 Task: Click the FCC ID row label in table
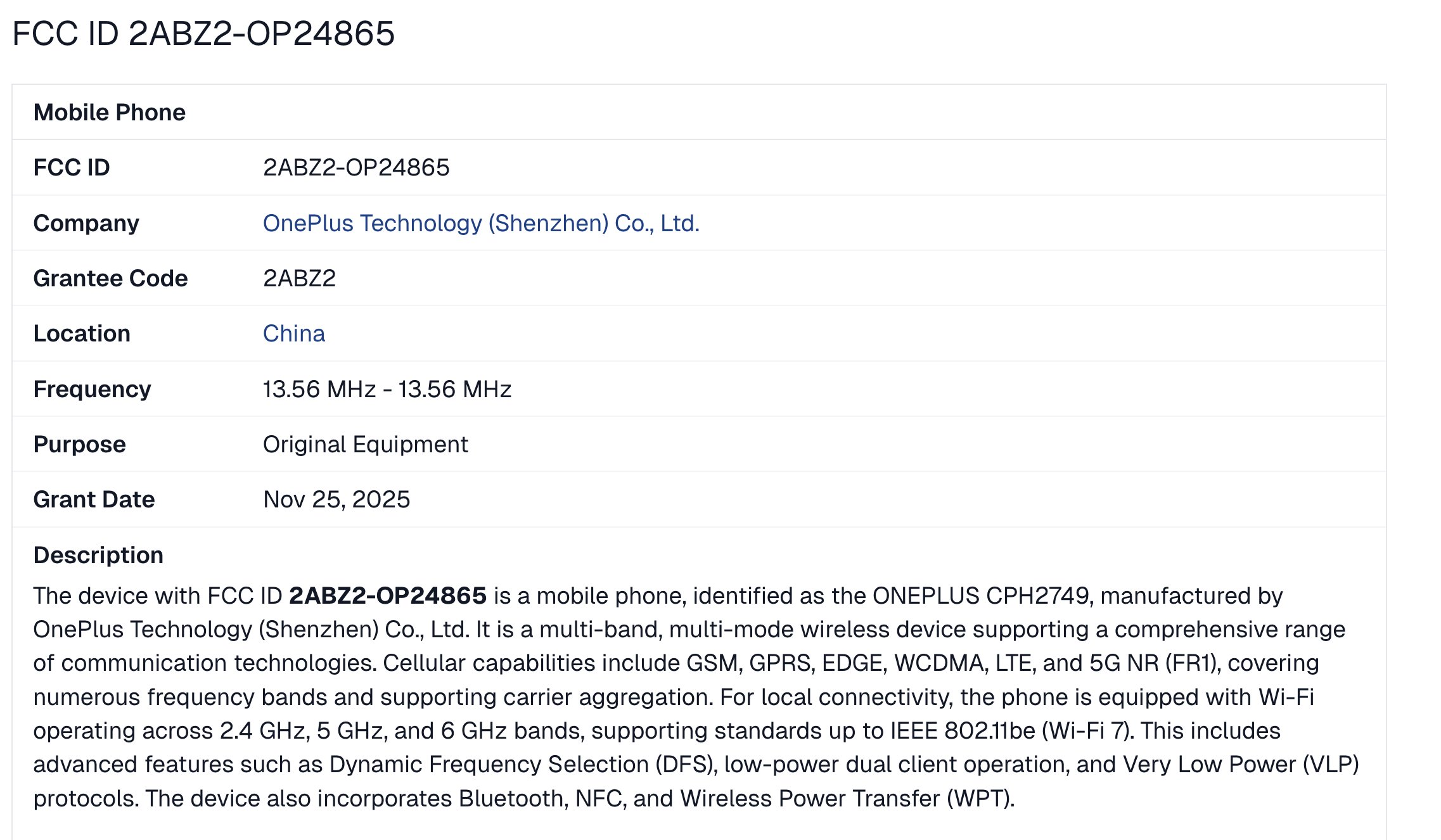(72, 167)
